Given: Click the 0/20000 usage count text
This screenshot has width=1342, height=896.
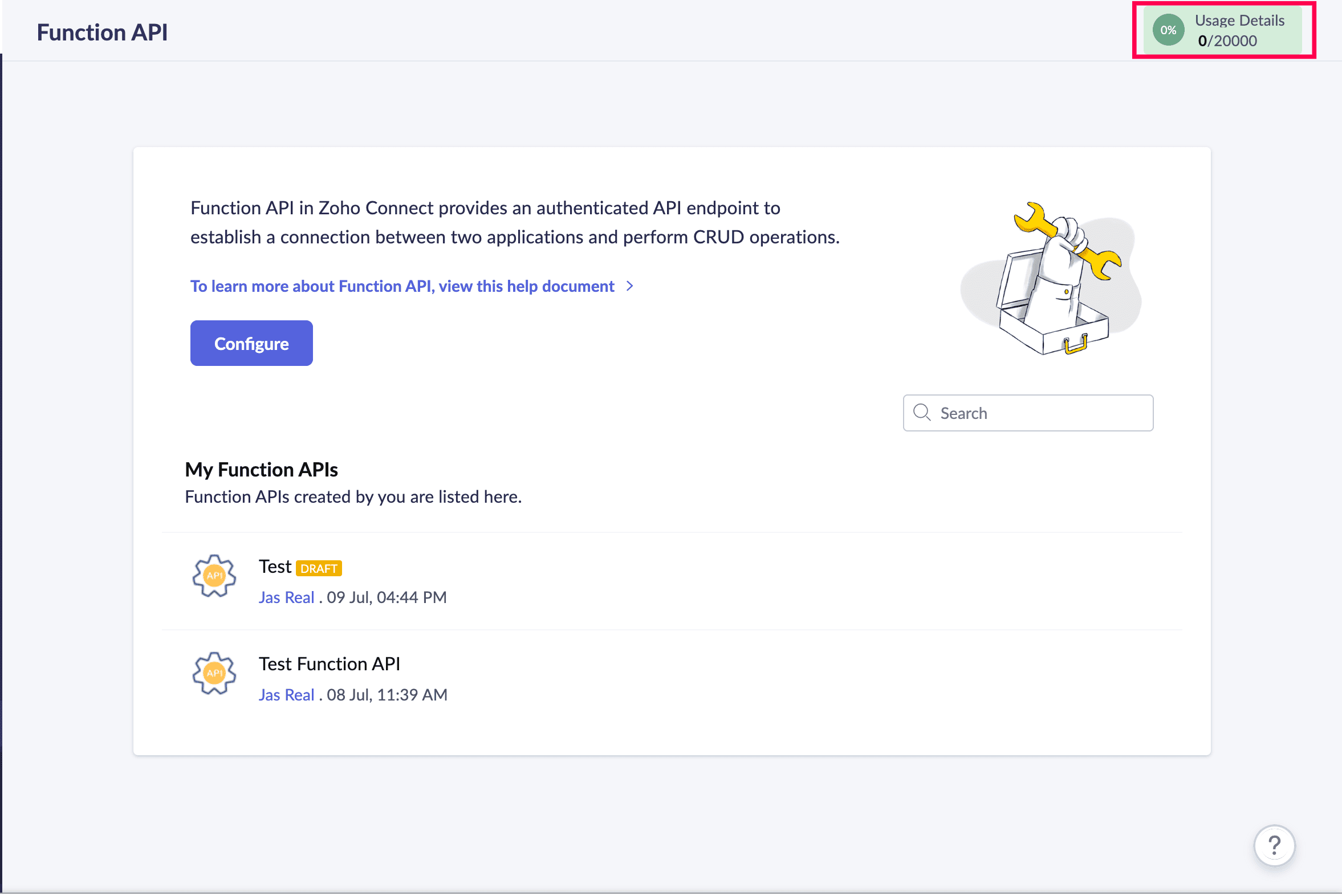Looking at the screenshot, I should point(1227,40).
